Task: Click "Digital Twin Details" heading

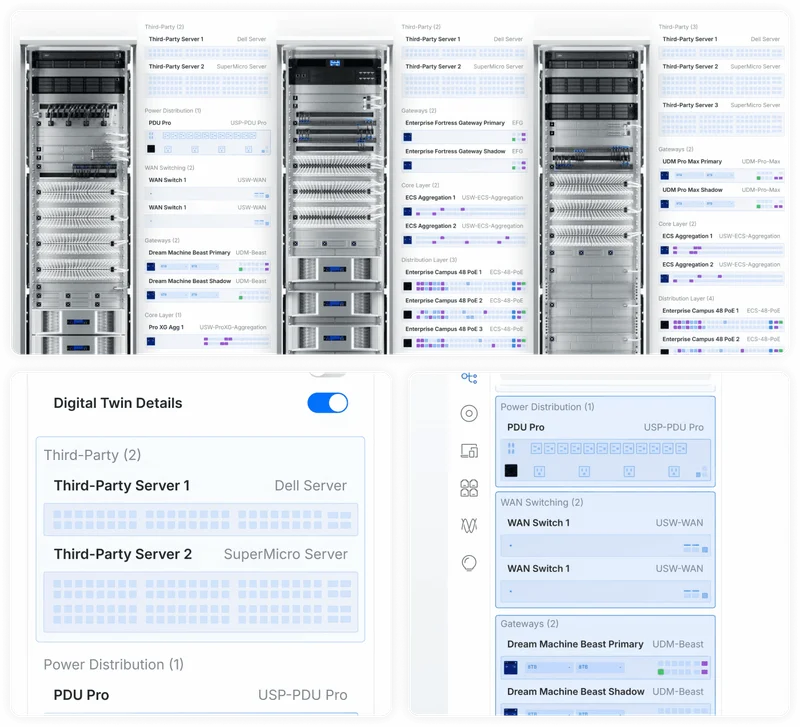Action: pyautogui.click(x=118, y=403)
